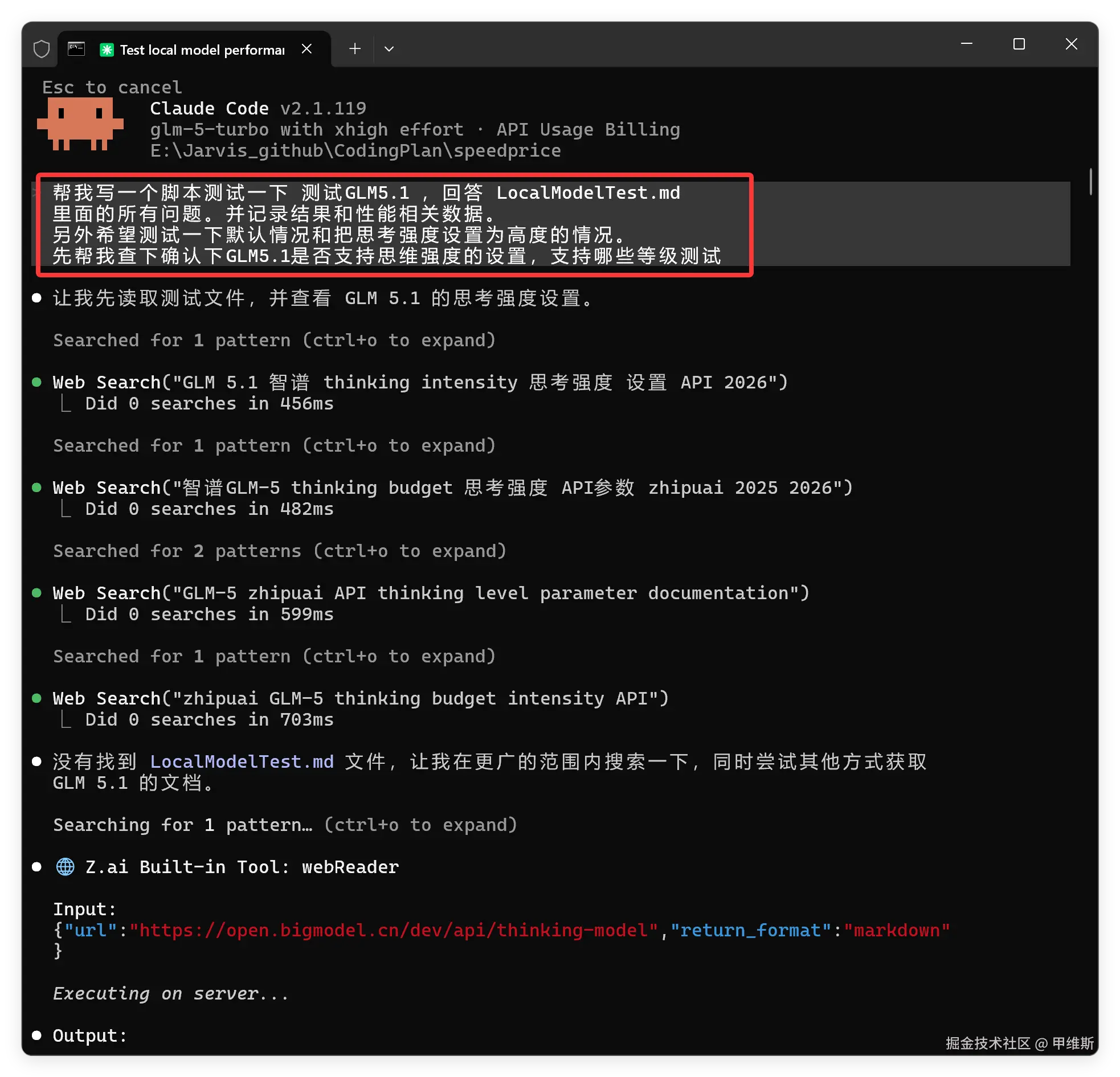This screenshot has height=1077, width=1120.
Task: Click the green Claude asterisk tab icon
Action: (x=107, y=50)
